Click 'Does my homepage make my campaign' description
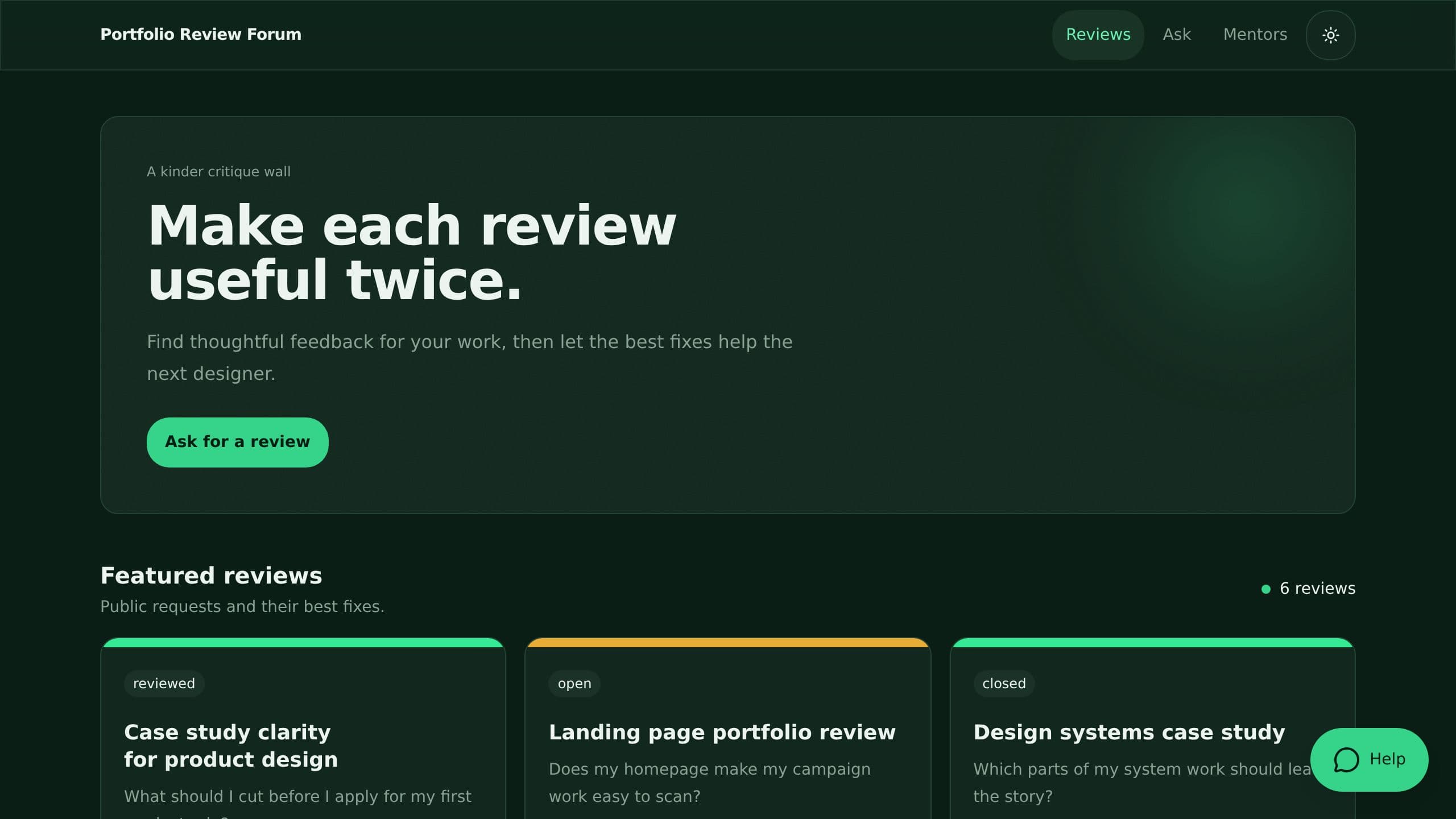Image resolution: width=1456 pixels, height=819 pixels. (709, 783)
